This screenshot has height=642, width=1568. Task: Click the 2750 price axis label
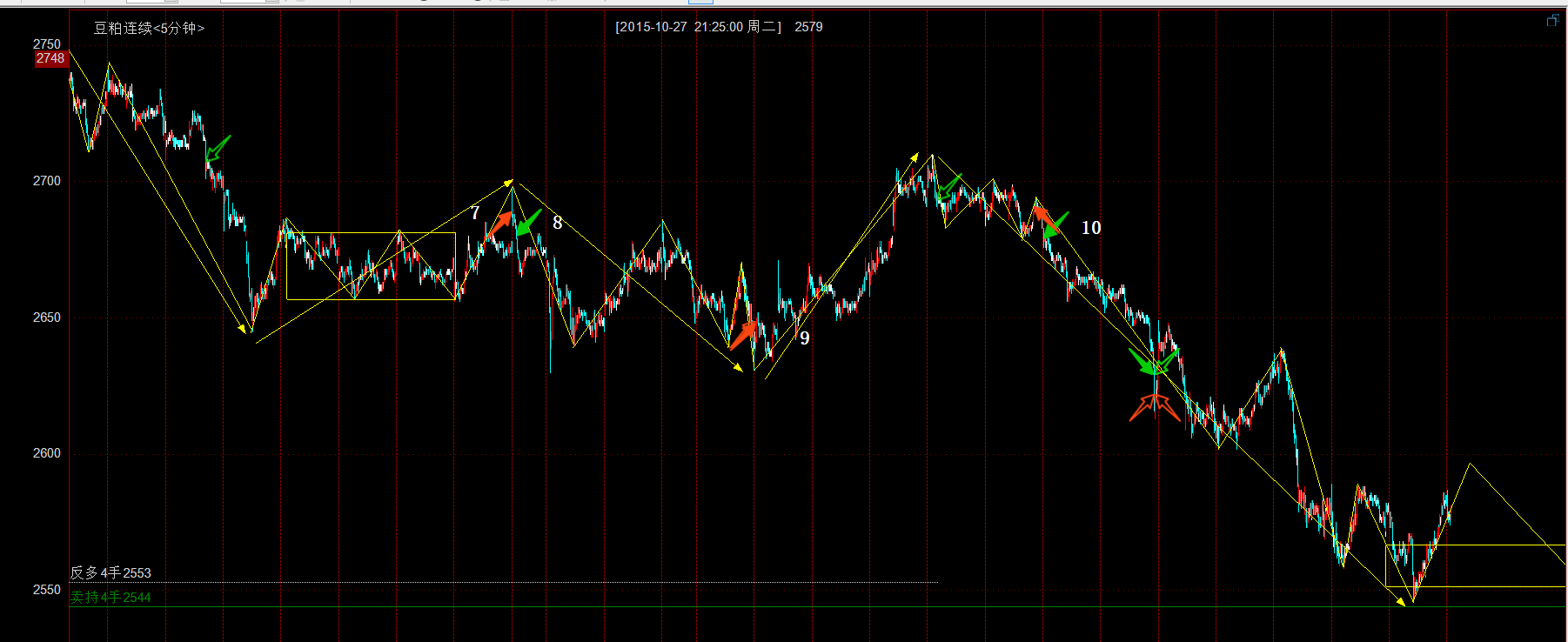click(x=47, y=44)
